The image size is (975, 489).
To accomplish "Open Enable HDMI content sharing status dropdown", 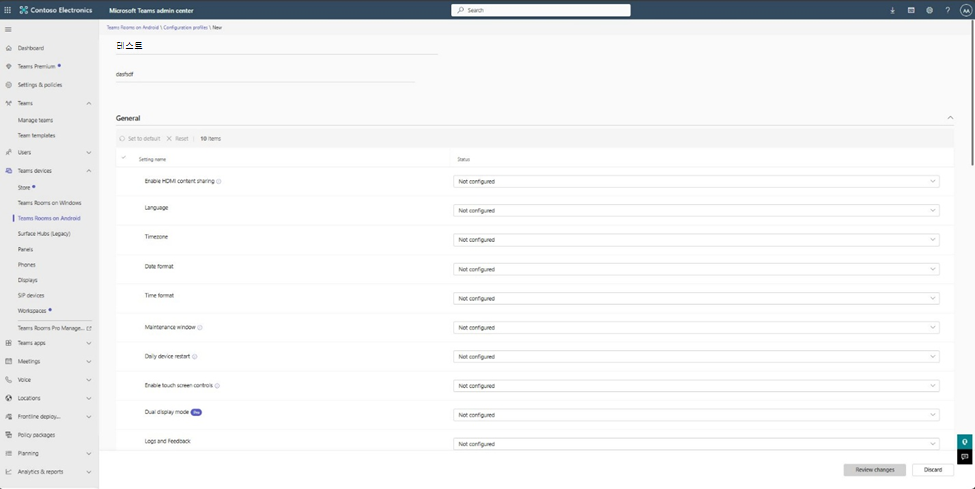I will click(x=696, y=182).
